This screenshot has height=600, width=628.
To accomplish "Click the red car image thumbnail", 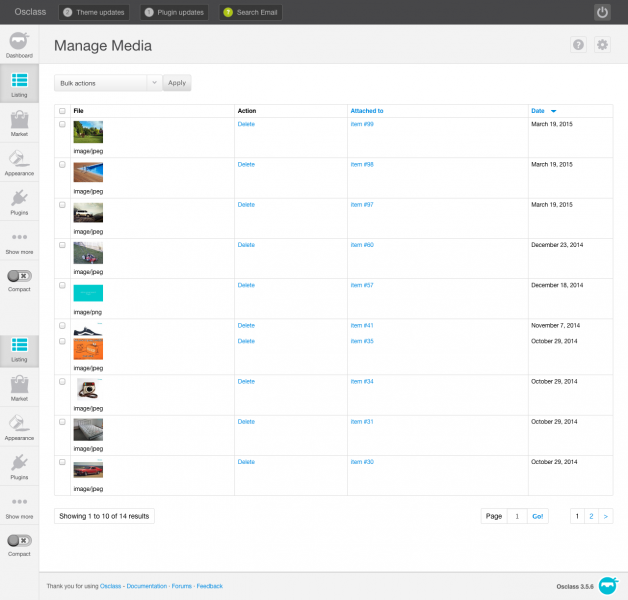I will pos(88,470).
